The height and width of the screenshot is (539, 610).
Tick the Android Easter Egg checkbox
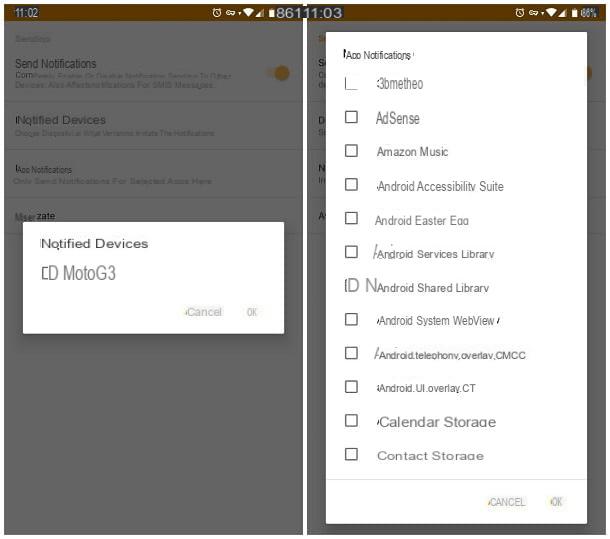(x=351, y=218)
